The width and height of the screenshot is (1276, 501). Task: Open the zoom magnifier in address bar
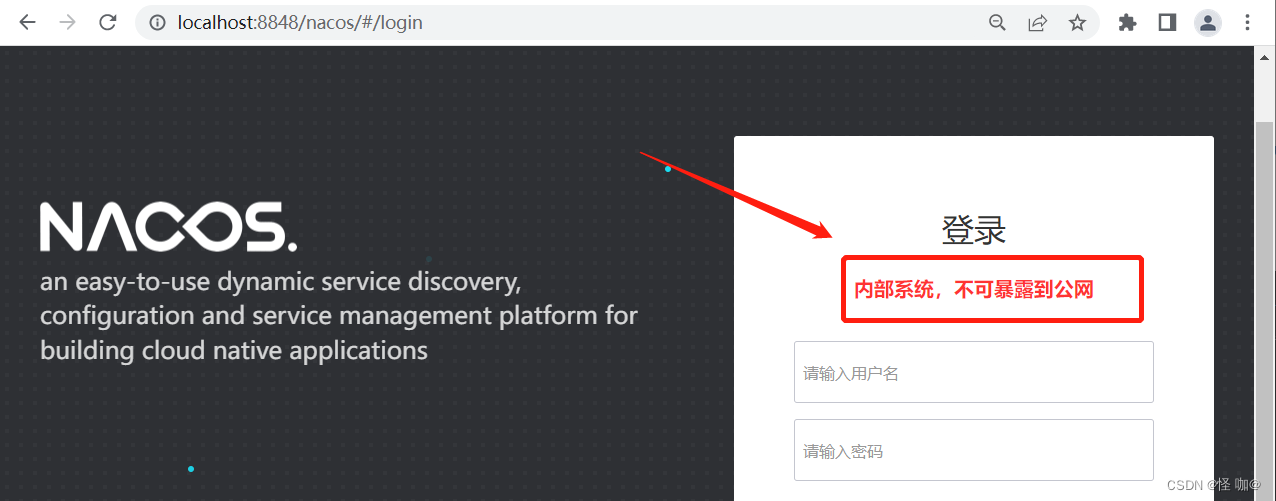[997, 22]
